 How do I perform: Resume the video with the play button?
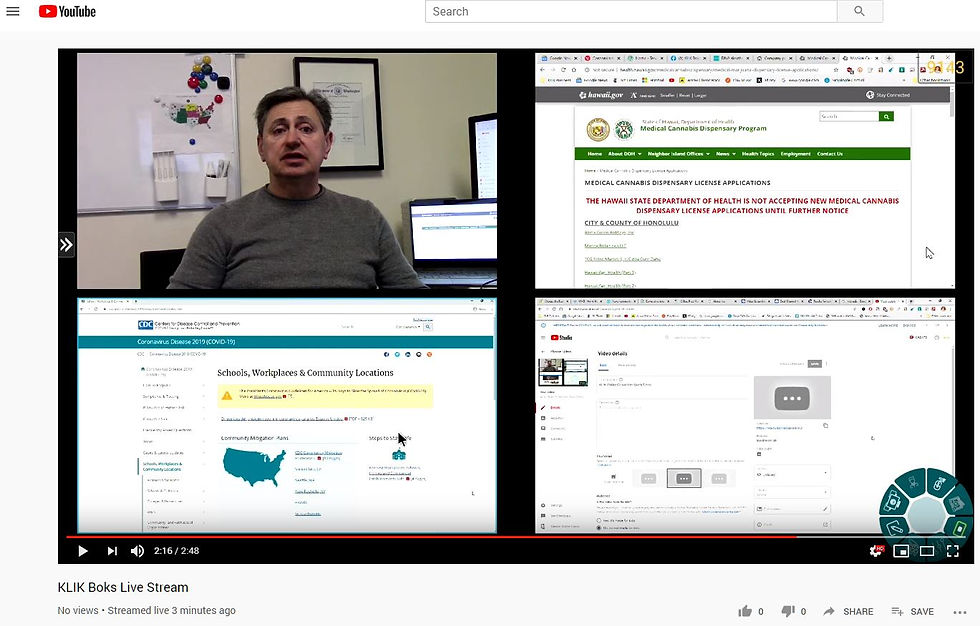click(x=82, y=550)
